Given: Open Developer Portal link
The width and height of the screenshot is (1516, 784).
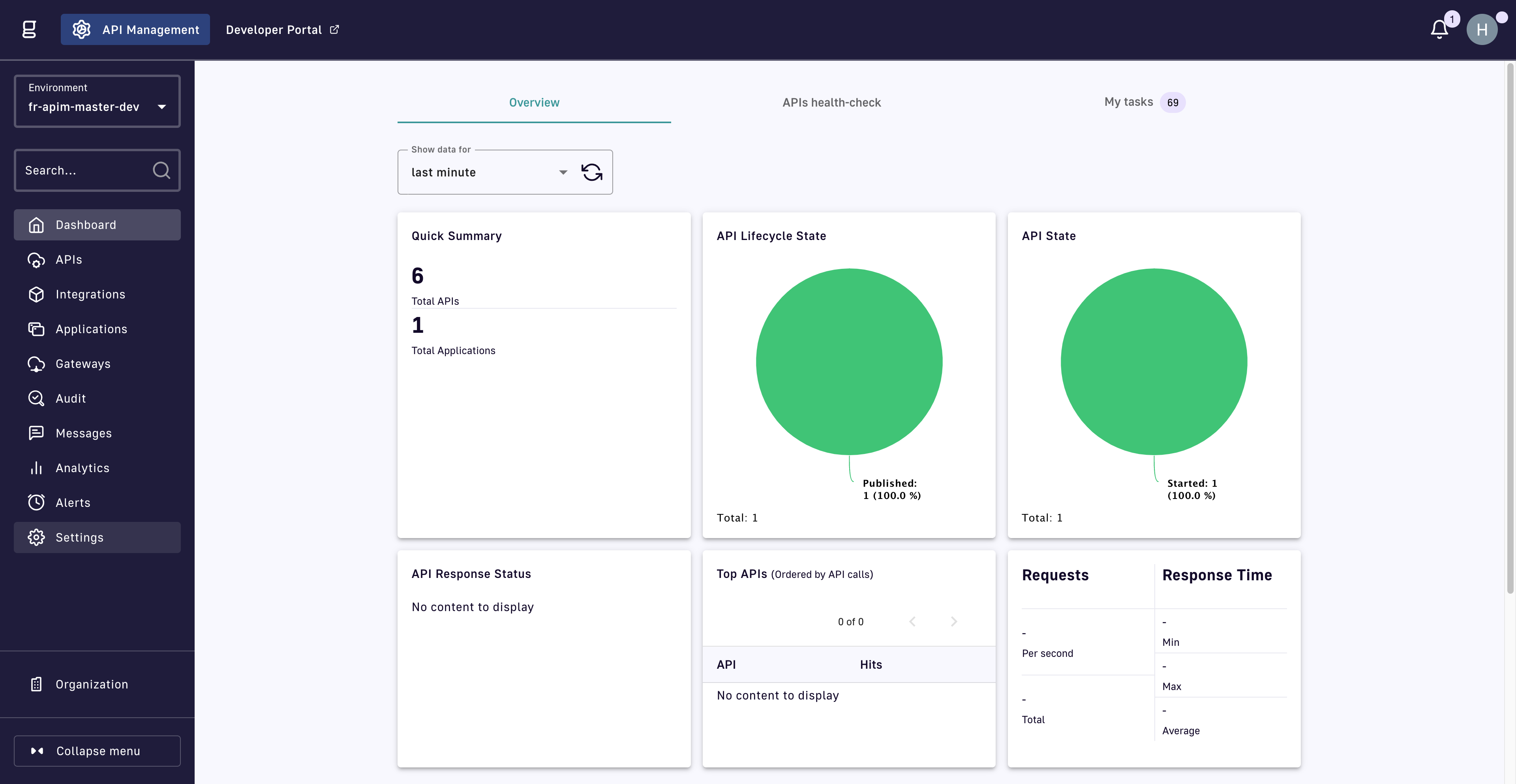Looking at the screenshot, I should pyautogui.click(x=283, y=30).
